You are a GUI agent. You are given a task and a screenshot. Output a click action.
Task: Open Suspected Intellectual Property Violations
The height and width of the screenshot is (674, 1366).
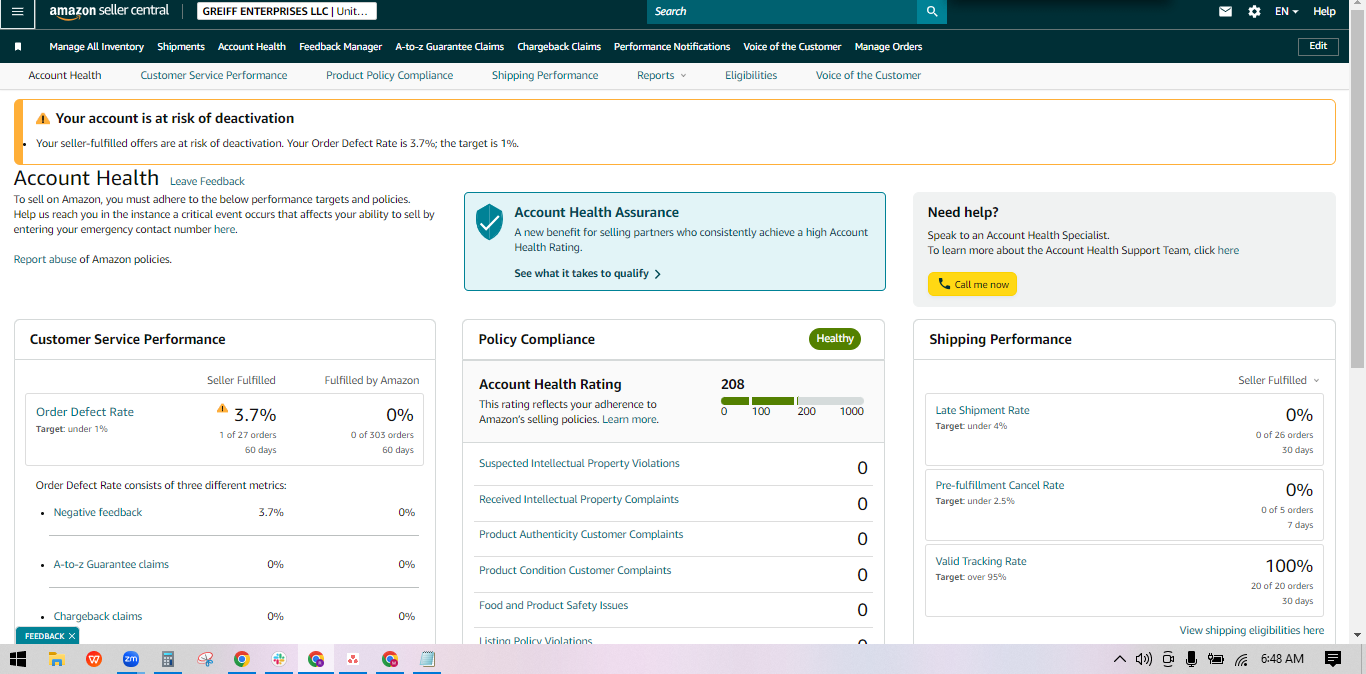tap(579, 463)
